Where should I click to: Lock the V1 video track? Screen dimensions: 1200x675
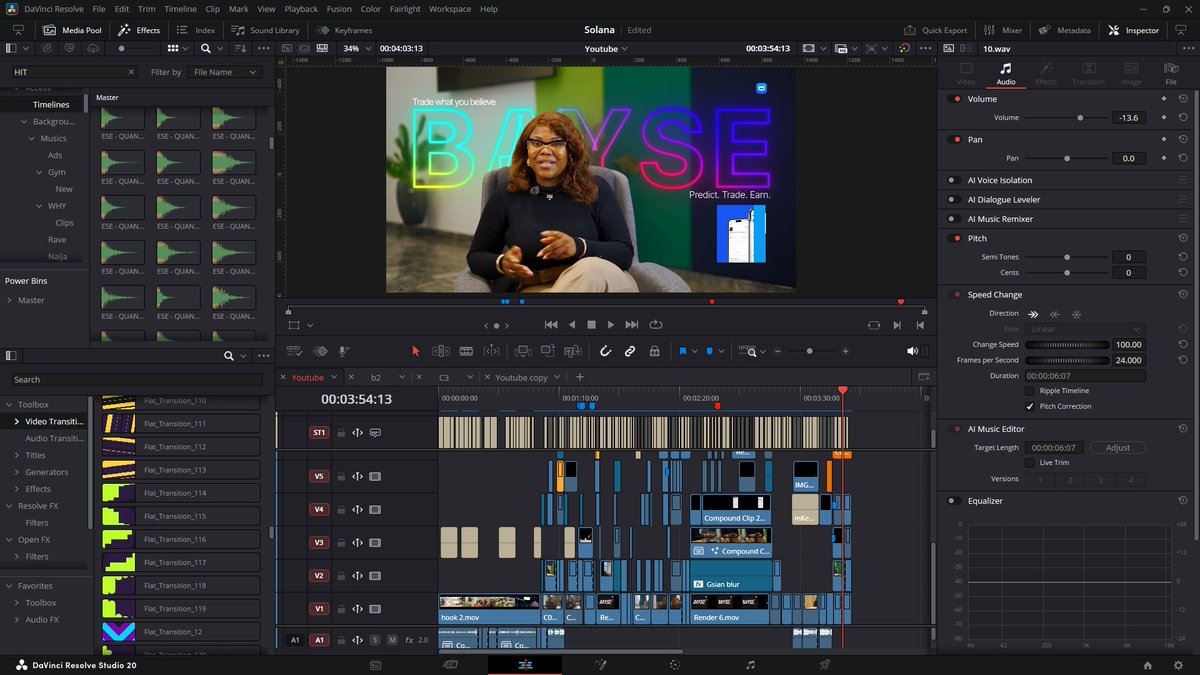point(340,608)
